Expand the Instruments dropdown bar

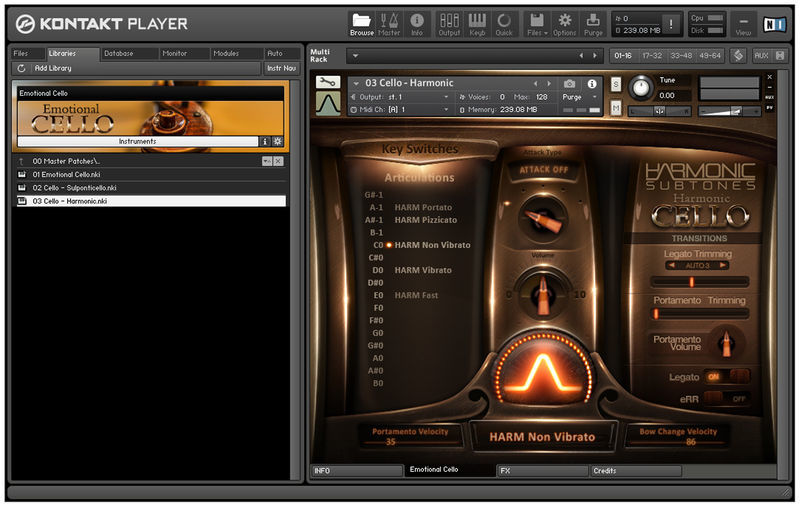tap(138, 141)
